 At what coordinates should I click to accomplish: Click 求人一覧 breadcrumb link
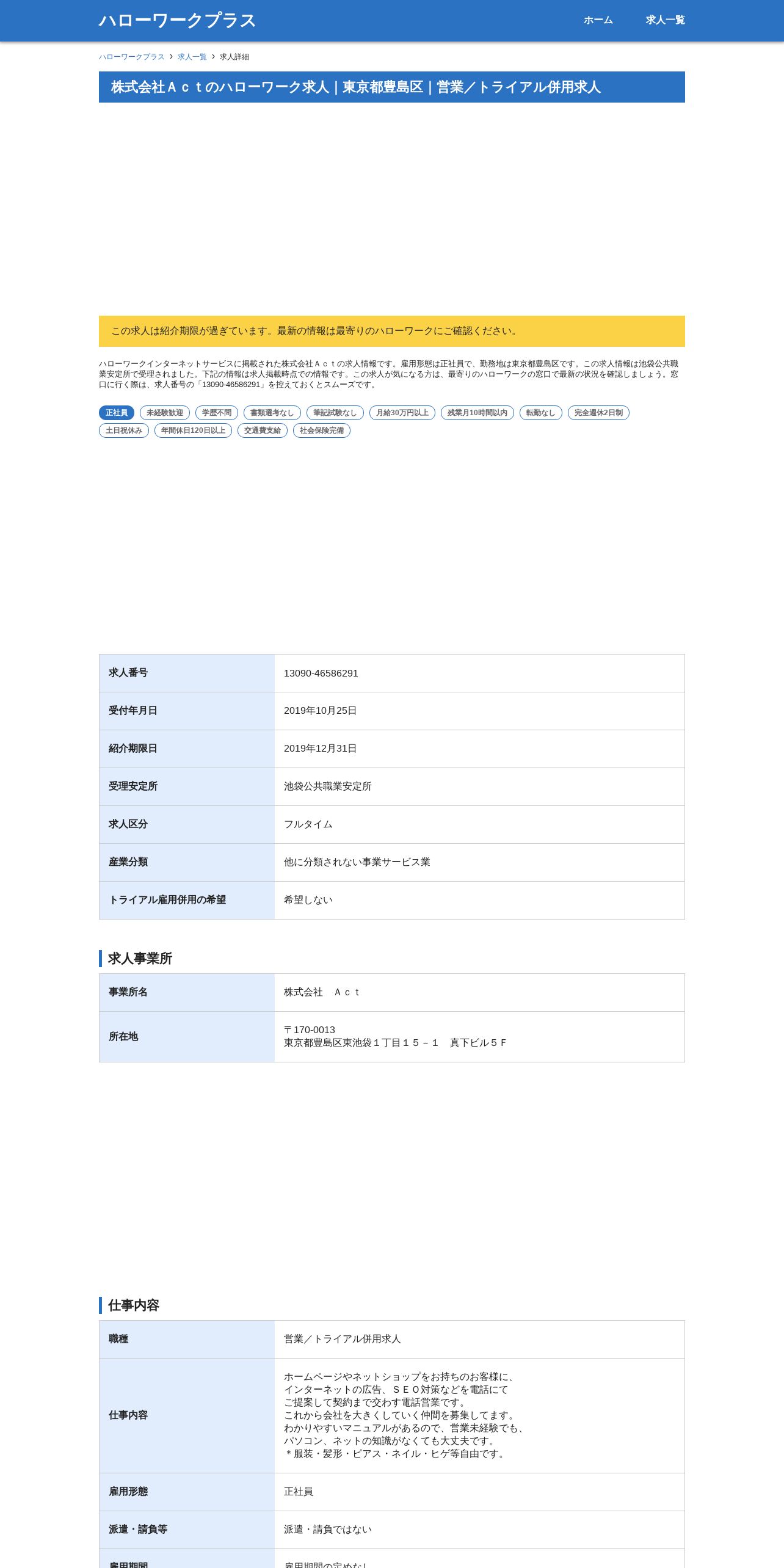click(192, 57)
